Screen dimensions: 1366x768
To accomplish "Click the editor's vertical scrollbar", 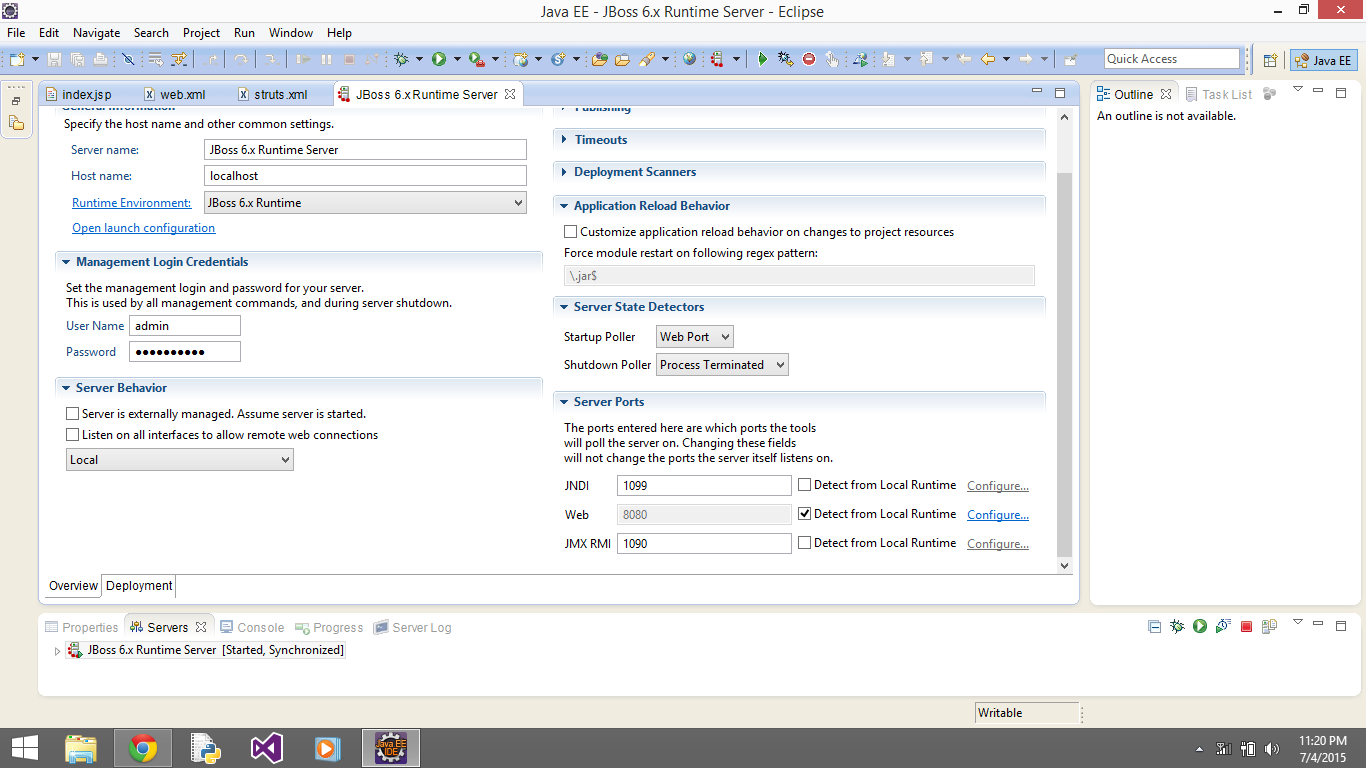I will pos(1064,364).
